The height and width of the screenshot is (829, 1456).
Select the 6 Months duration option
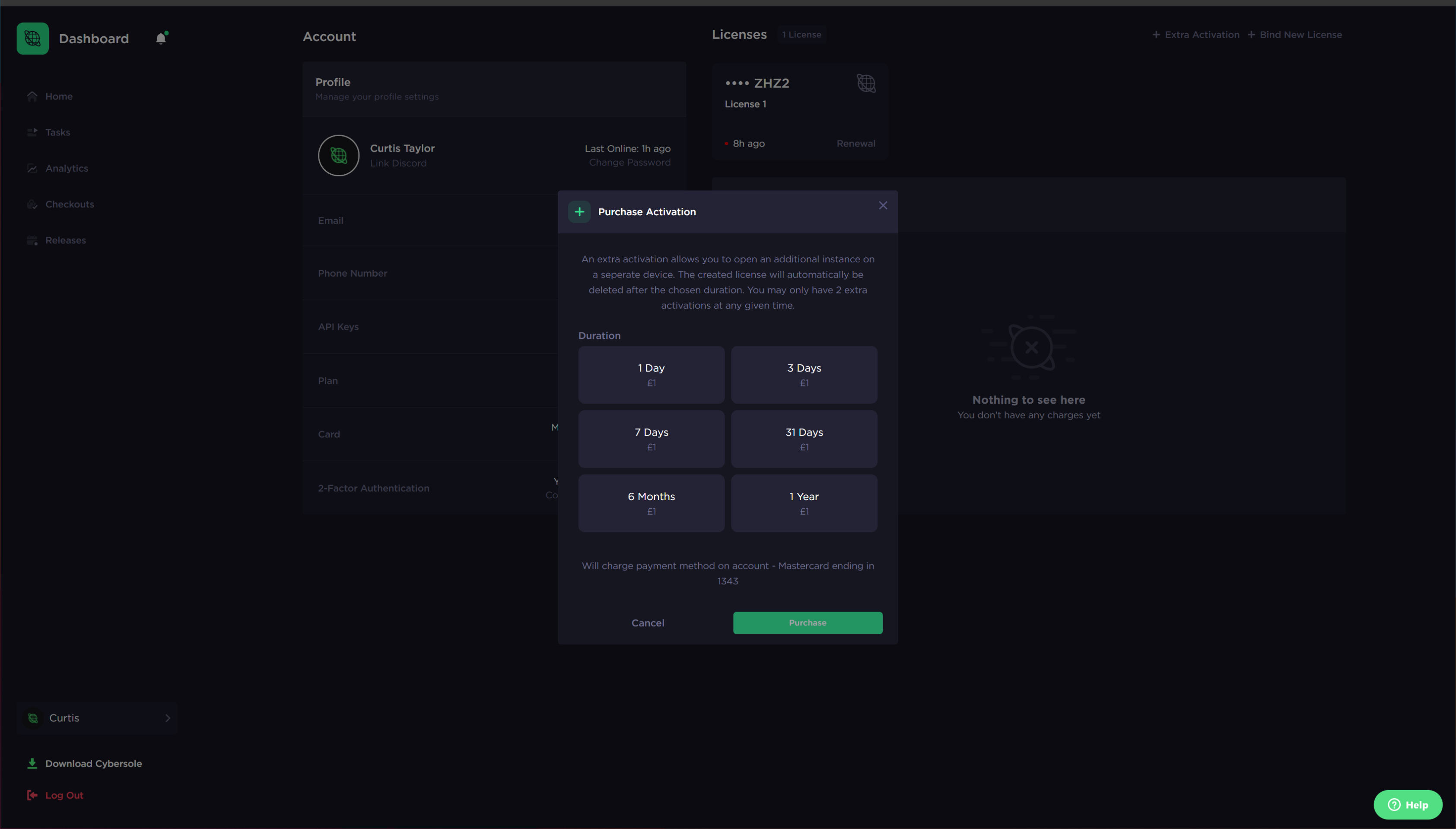pos(652,503)
